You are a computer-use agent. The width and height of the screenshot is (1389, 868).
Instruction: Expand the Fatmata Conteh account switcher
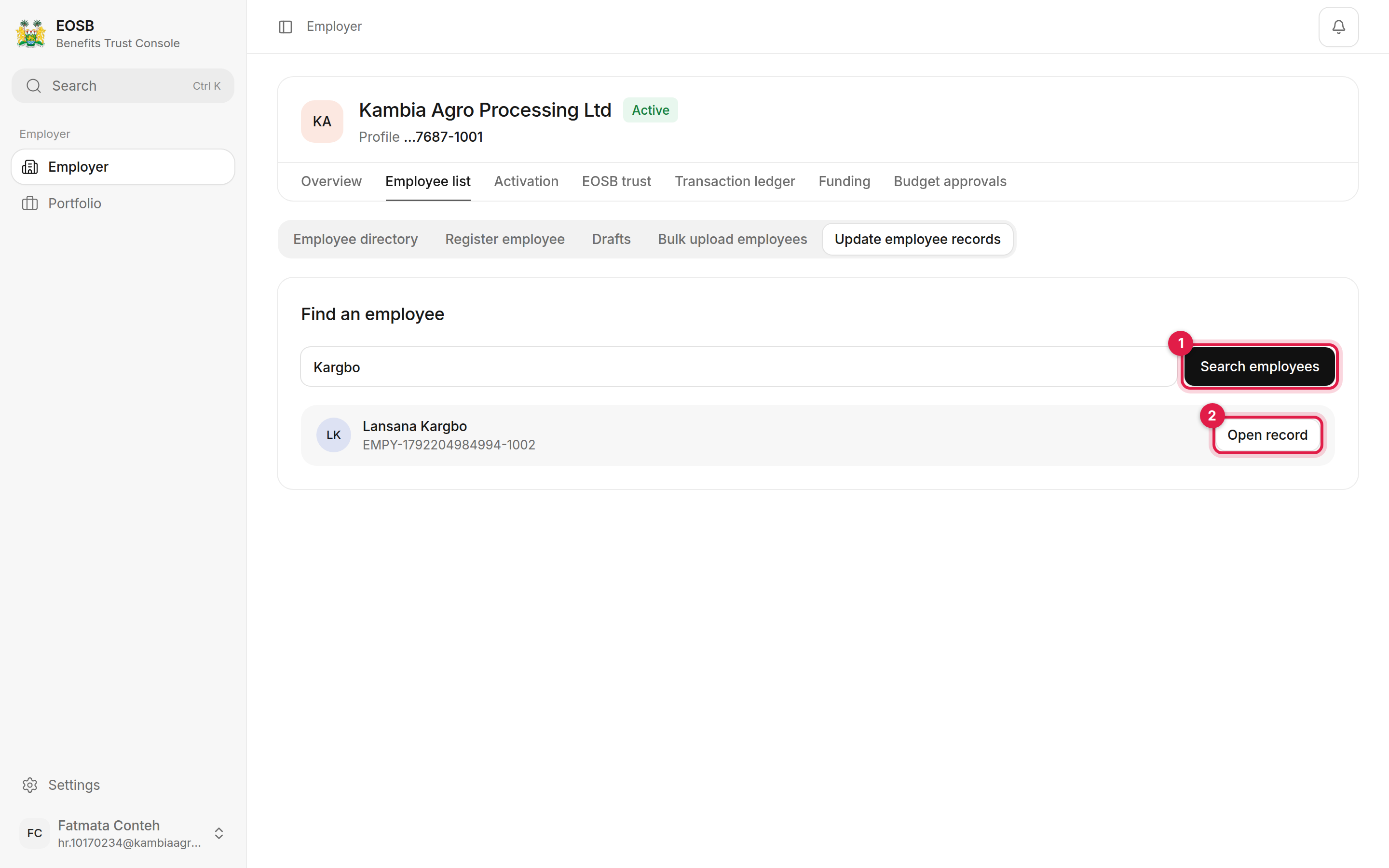[218, 833]
